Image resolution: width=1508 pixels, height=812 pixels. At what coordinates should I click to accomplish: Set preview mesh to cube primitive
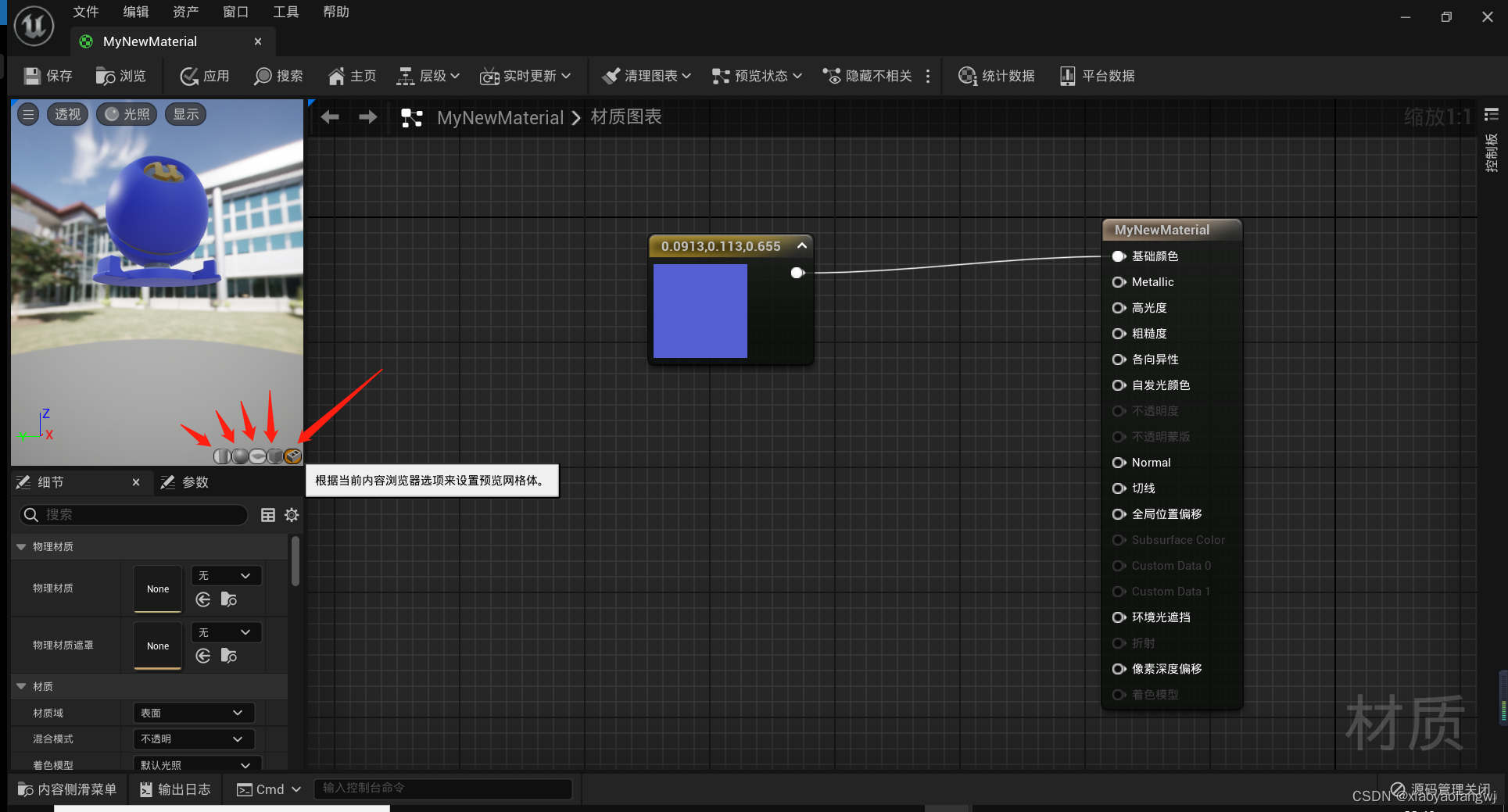pos(275,456)
